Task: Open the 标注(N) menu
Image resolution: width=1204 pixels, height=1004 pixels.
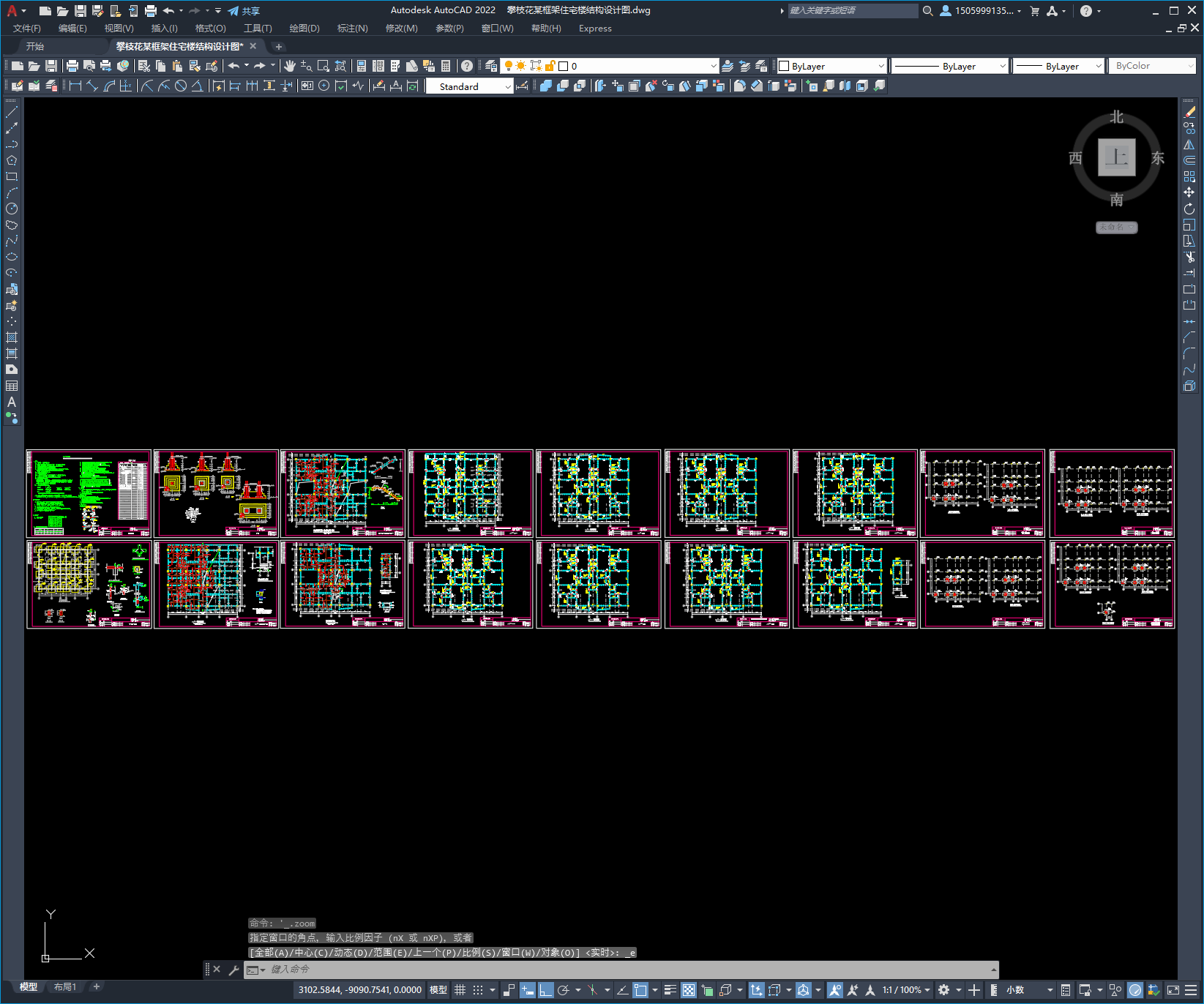Action: click(x=352, y=29)
